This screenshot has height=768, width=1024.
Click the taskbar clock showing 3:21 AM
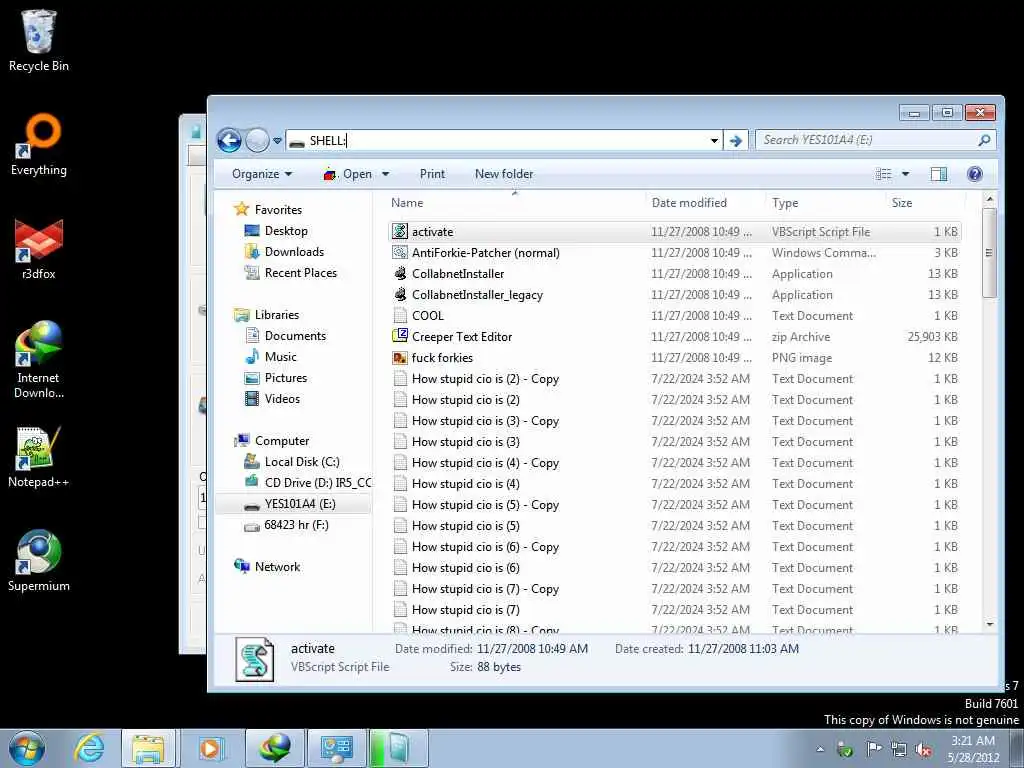click(974, 749)
